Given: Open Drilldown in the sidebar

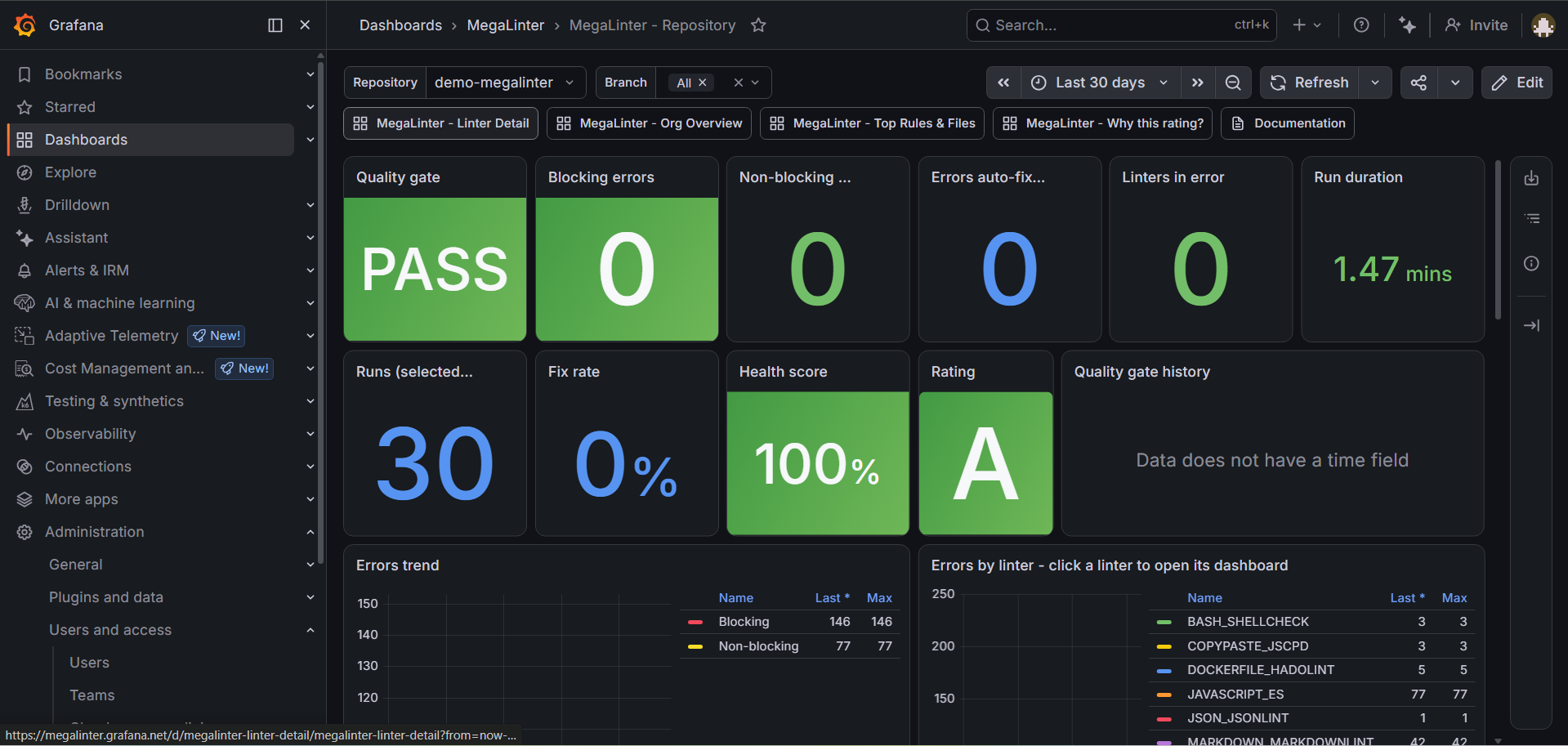Looking at the screenshot, I should [77, 205].
